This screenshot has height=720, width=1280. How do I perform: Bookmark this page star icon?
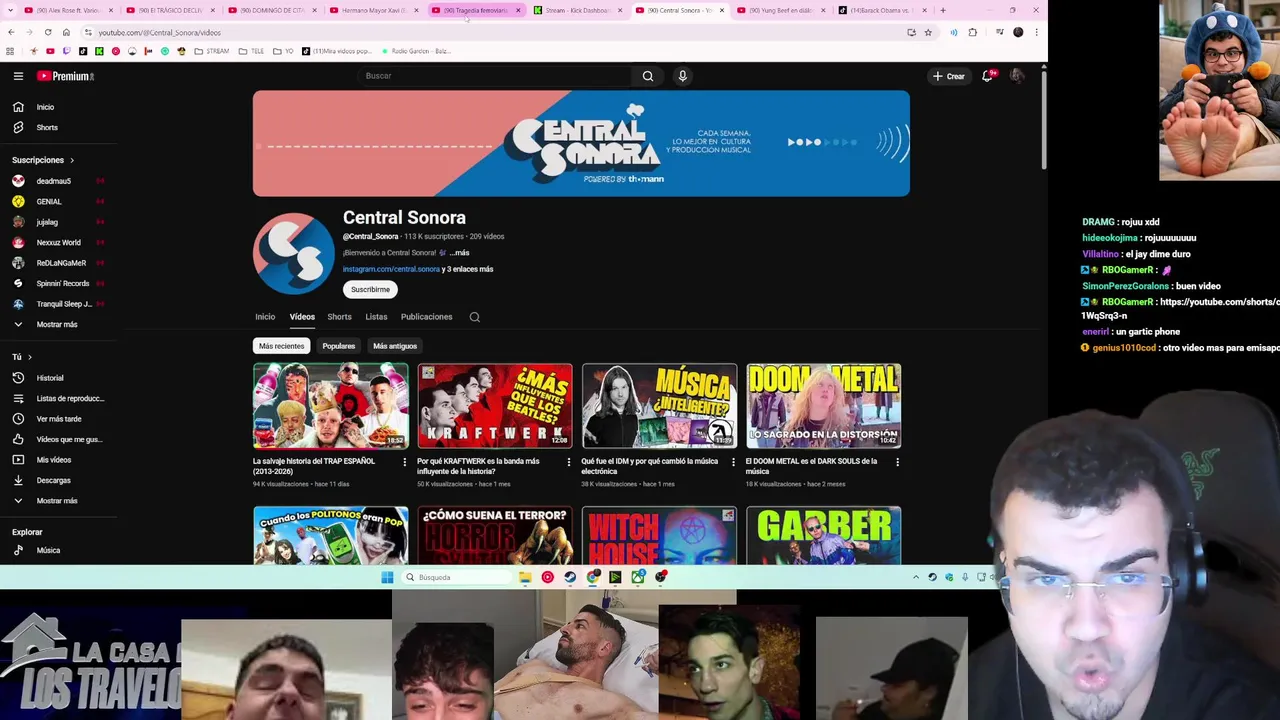click(x=928, y=32)
